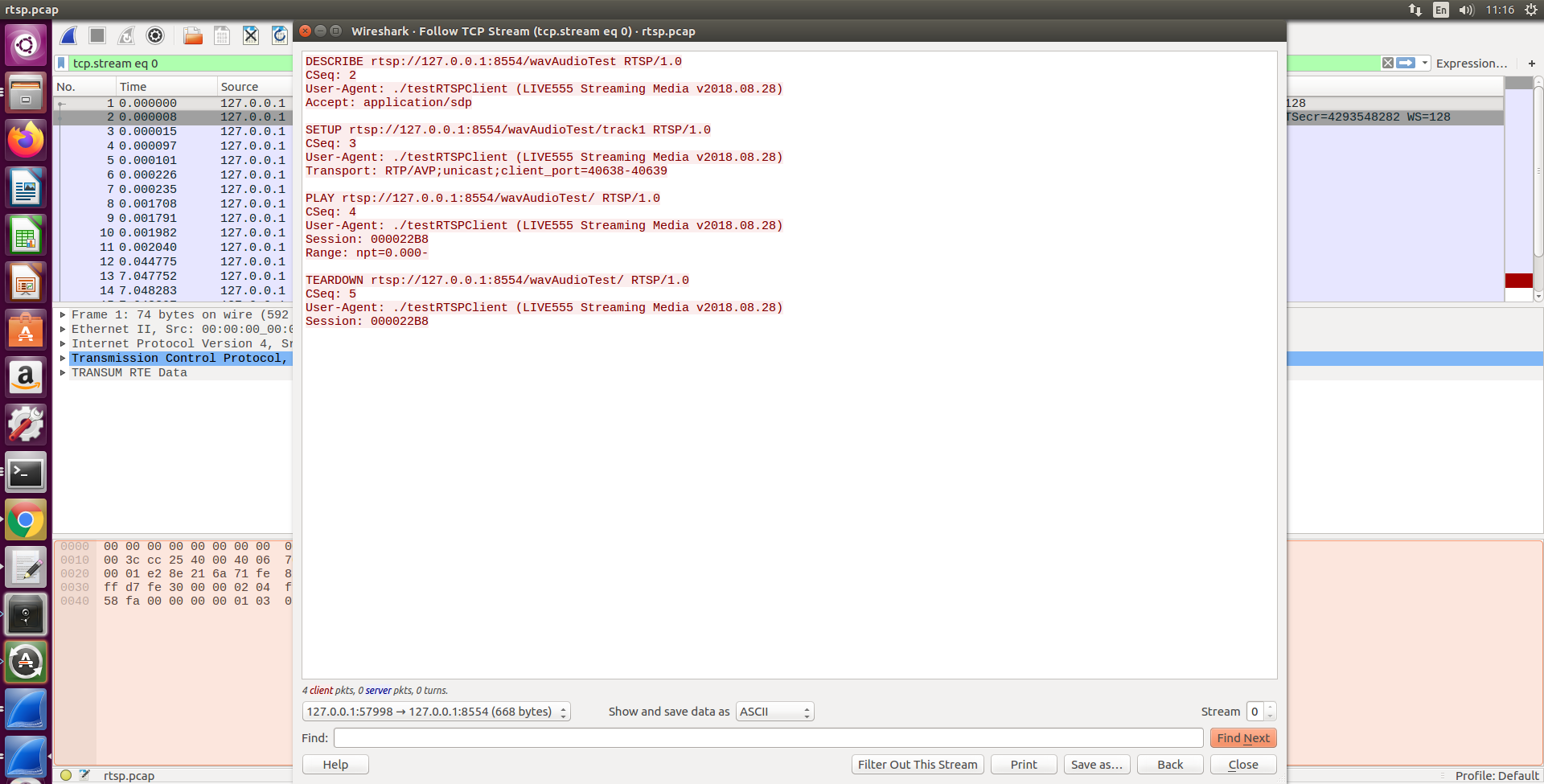Clear the display filter with X icon
Viewport: 1544px width, 784px height.
tap(1388, 63)
